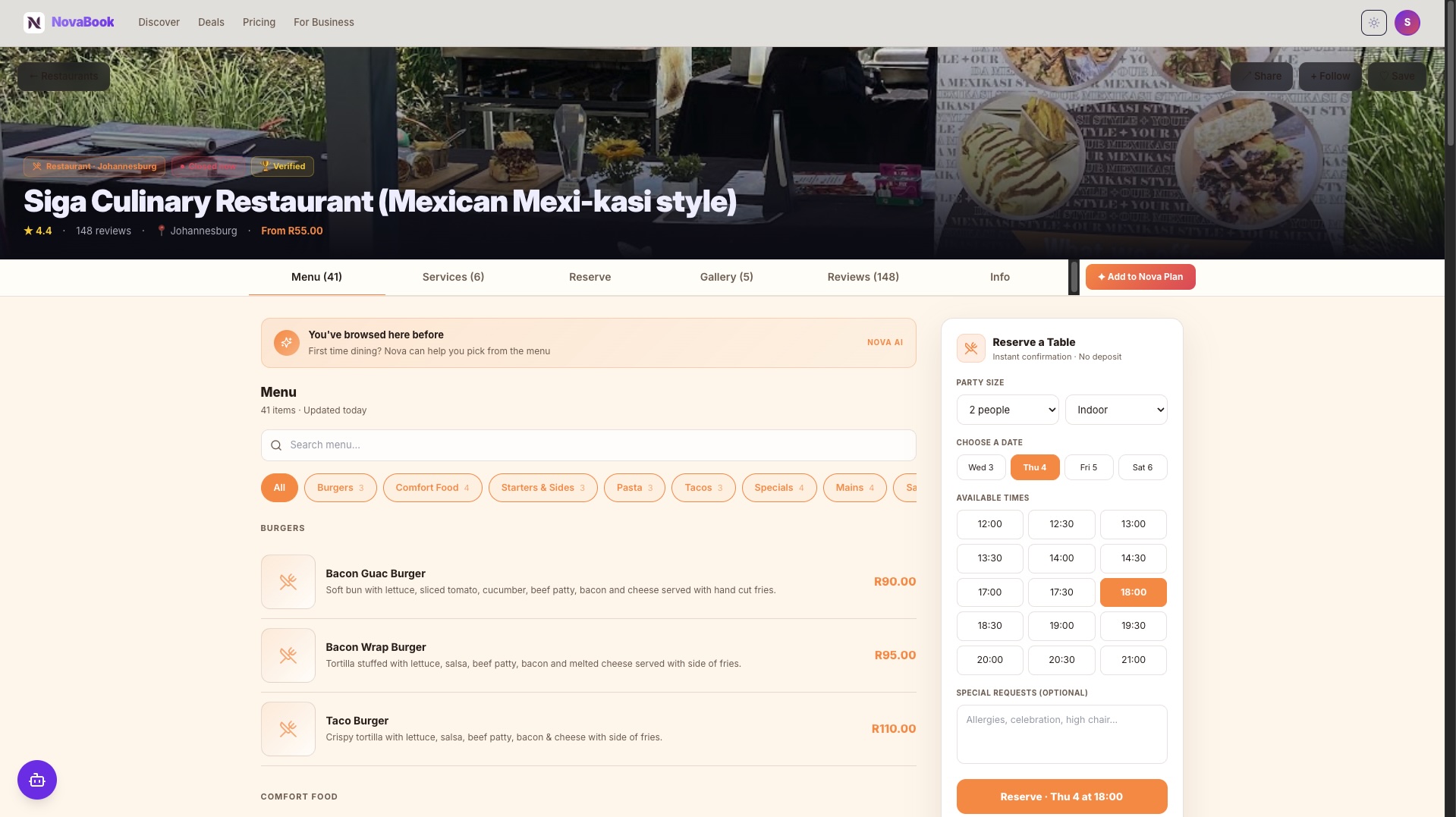This screenshot has width=1456, height=817.
Task: Click the Verified badge
Action: point(282,166)
